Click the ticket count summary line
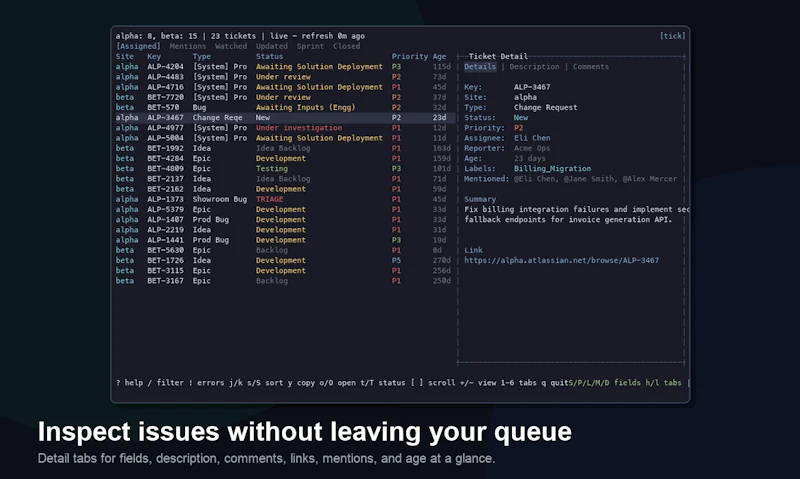The image size is (800, 479). (x=240, y=36)
